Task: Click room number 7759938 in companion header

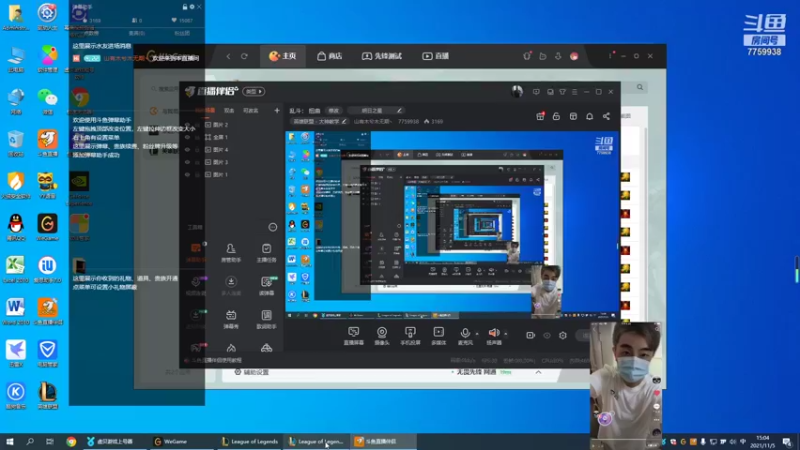Action: pyautogui.click(x=408, y=121)
